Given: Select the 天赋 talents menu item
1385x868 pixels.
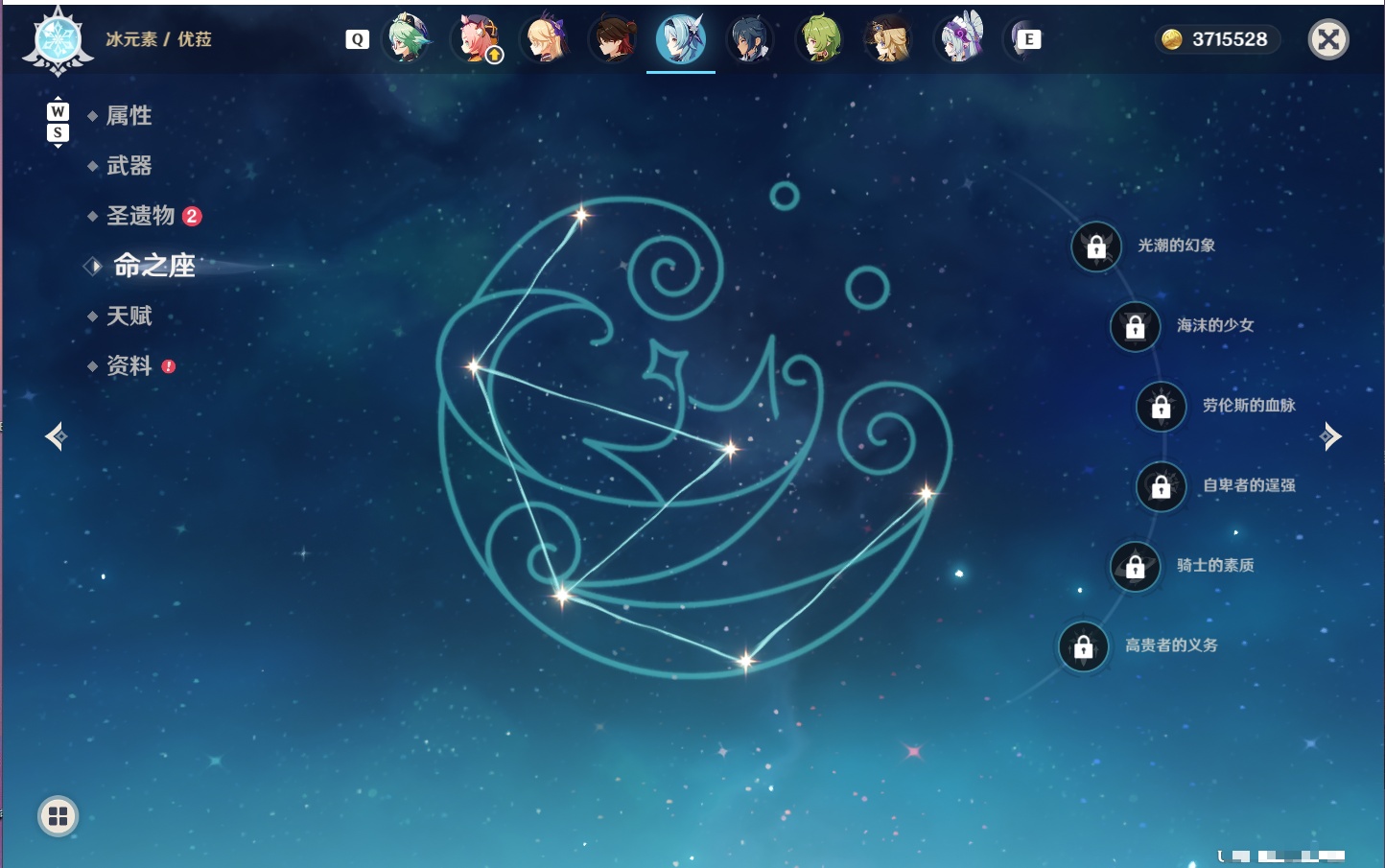Looking at the screenshot, I should [x=129, y=316].
